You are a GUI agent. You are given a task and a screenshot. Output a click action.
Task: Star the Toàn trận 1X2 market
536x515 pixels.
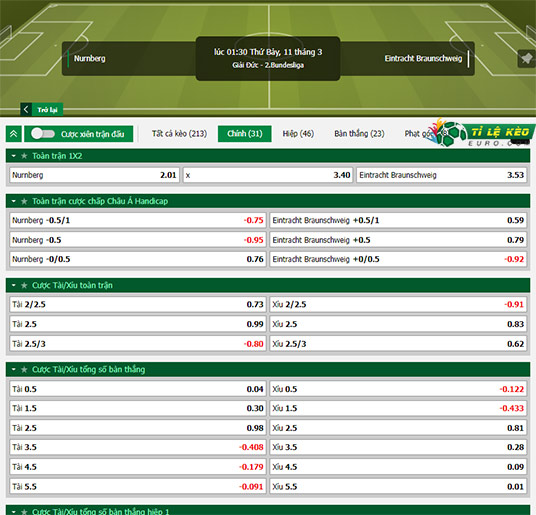[24, 156]
